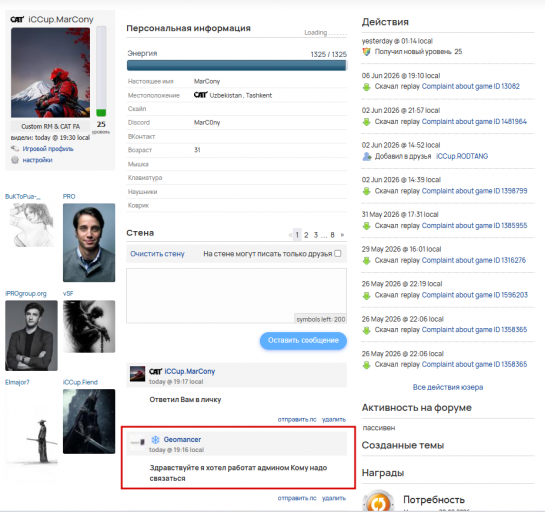
Task: Click the iCCup.Fiend friend name link
Action: pos(80,382)
